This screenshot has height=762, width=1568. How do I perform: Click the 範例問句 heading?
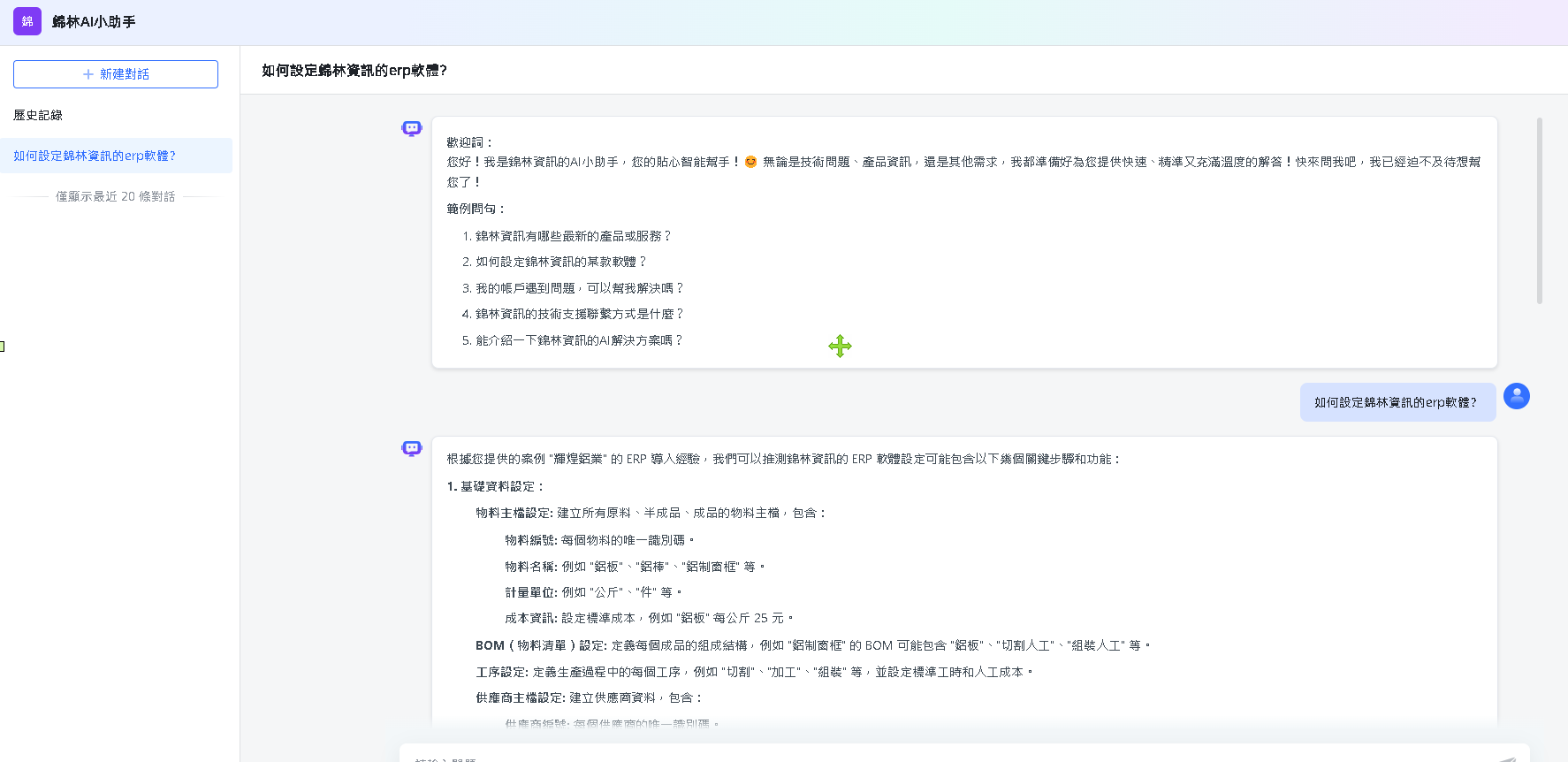tap(476, 209)
